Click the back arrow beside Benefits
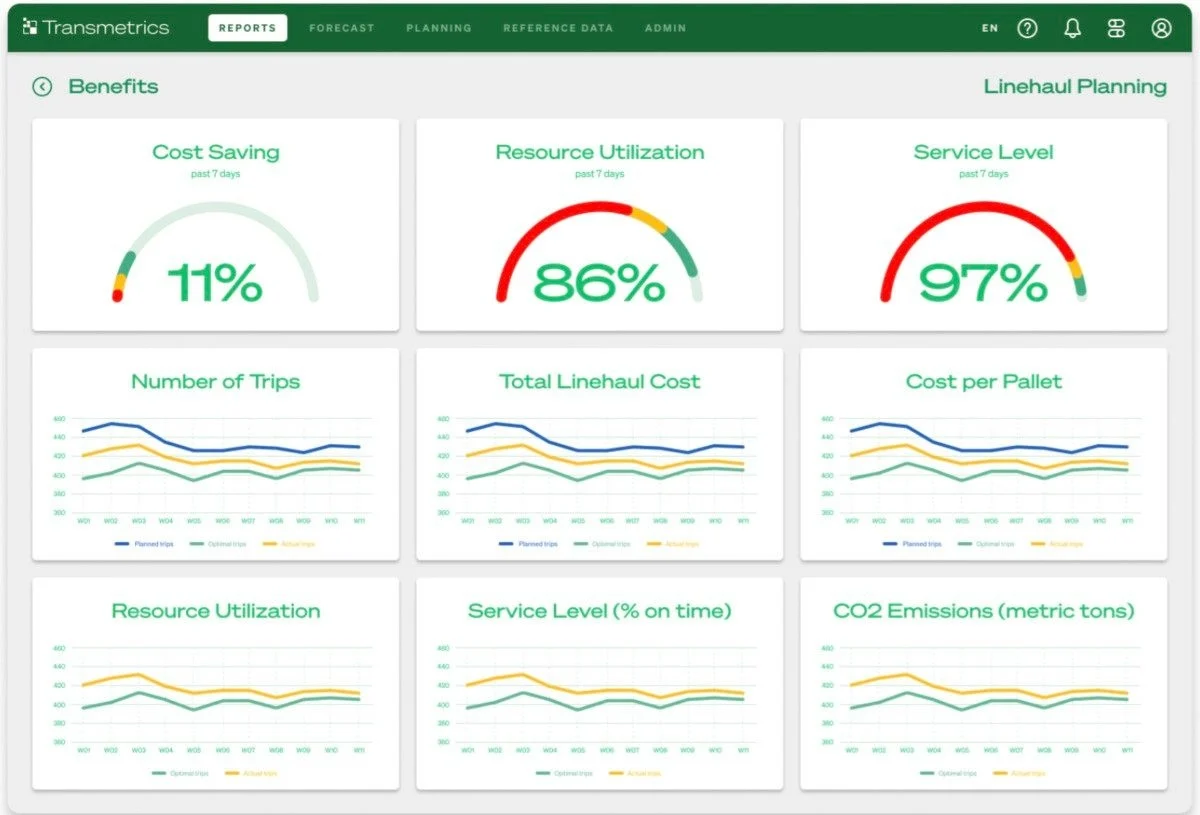Viewport: 1200px width, 815px height. coord(42,86)
